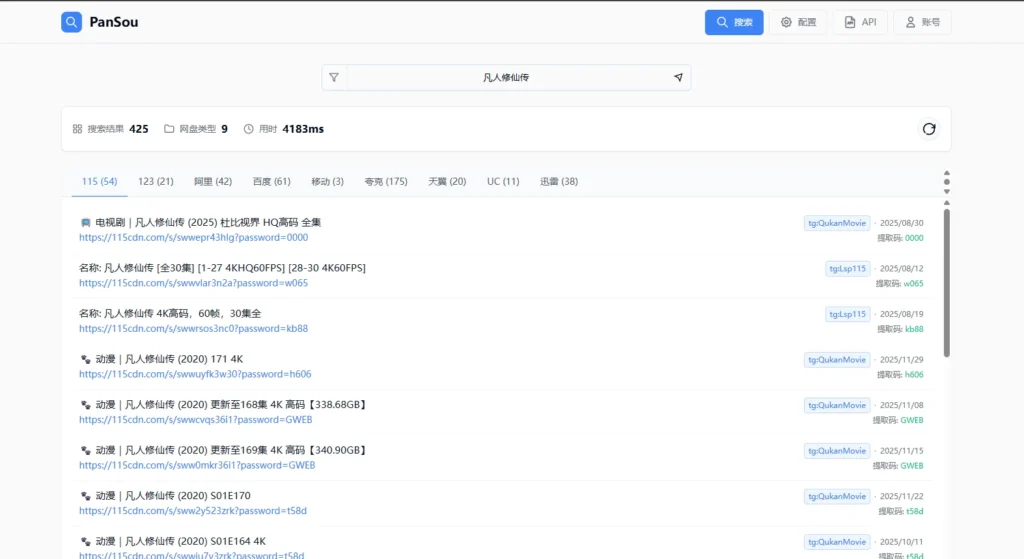This screenshot has height=559, width=1024.
Task: Switch to the 百度 (61) tab
Action: click(271, 181)
